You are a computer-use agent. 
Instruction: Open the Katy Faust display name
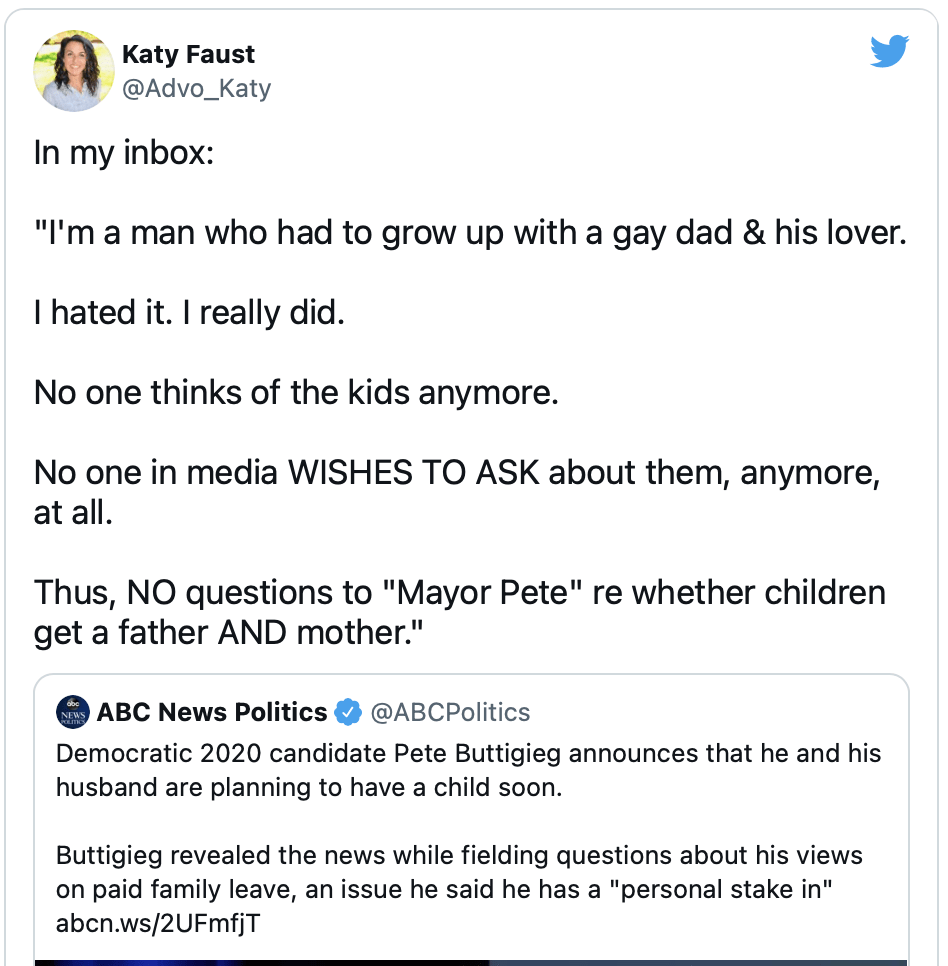[188, 54]
